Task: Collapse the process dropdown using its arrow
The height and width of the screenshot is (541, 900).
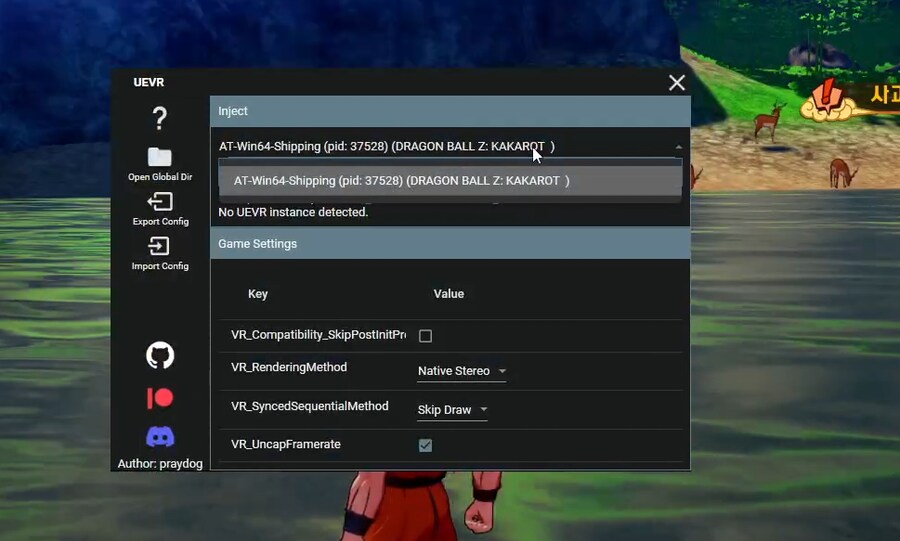Action: tap(678, 147)
